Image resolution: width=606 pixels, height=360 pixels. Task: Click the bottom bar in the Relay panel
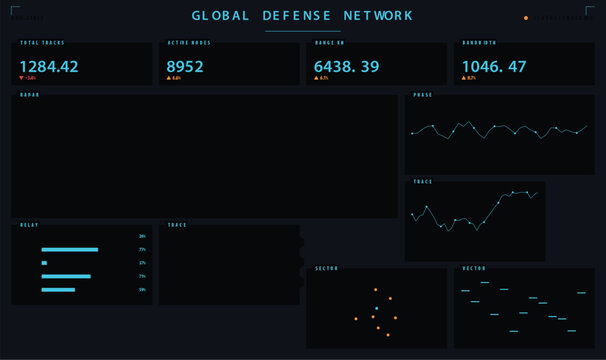click(x=58, y=290)
